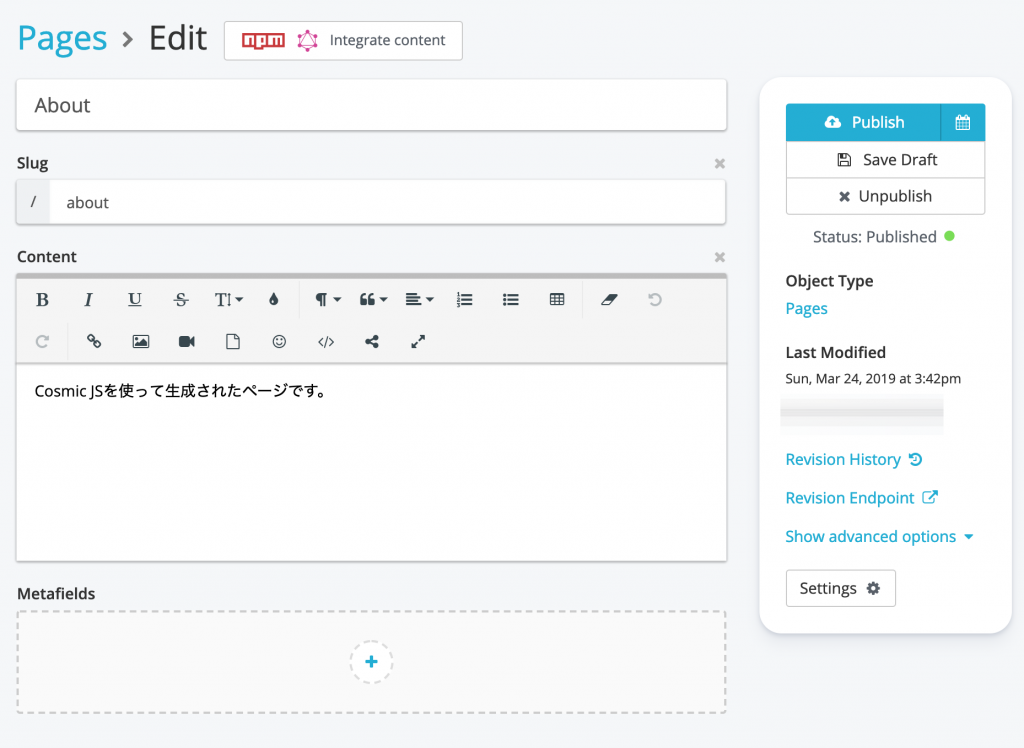Click the insert link icon
The width and height of the screenshot is (1024, 748).
click(x=94, y=342)
